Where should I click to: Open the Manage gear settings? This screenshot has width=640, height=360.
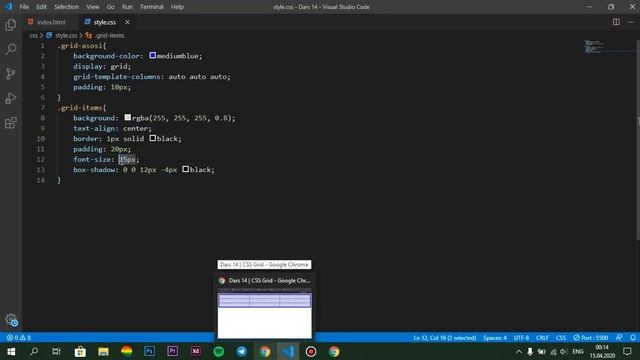[11, 320]
